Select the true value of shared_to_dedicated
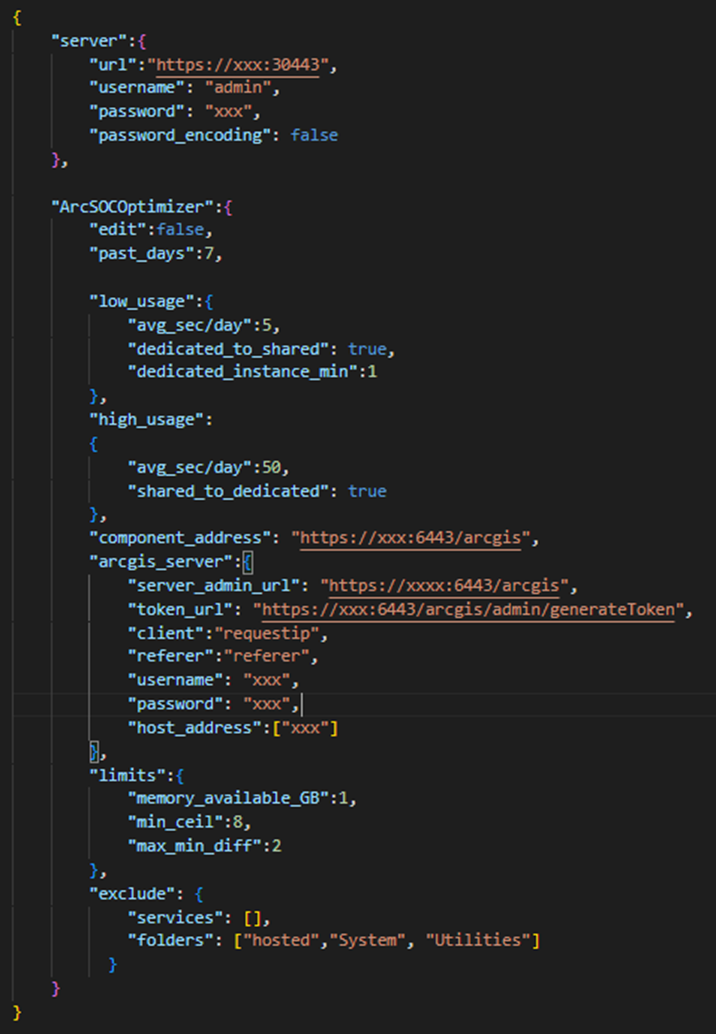Screen dimensions: 716x1034 click(x=367, y=491)
